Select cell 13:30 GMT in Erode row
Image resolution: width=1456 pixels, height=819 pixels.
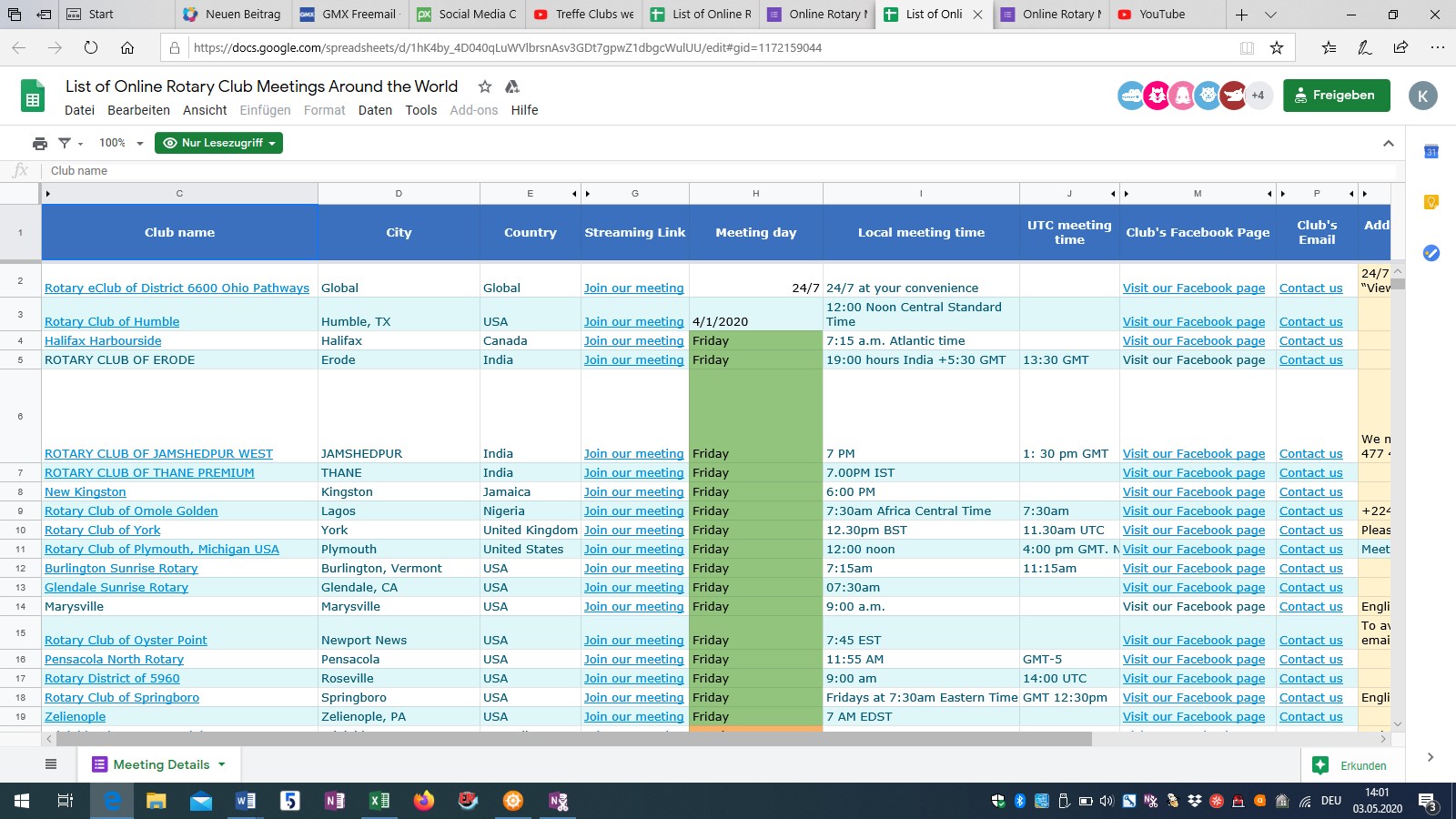point(1069,359)
